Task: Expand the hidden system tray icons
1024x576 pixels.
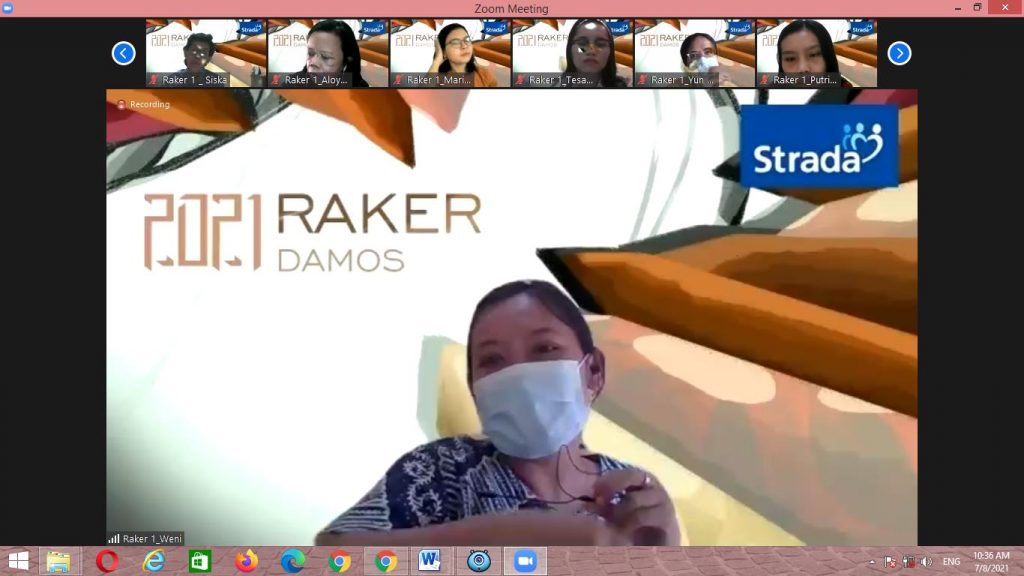Action: tap(870, 562)
